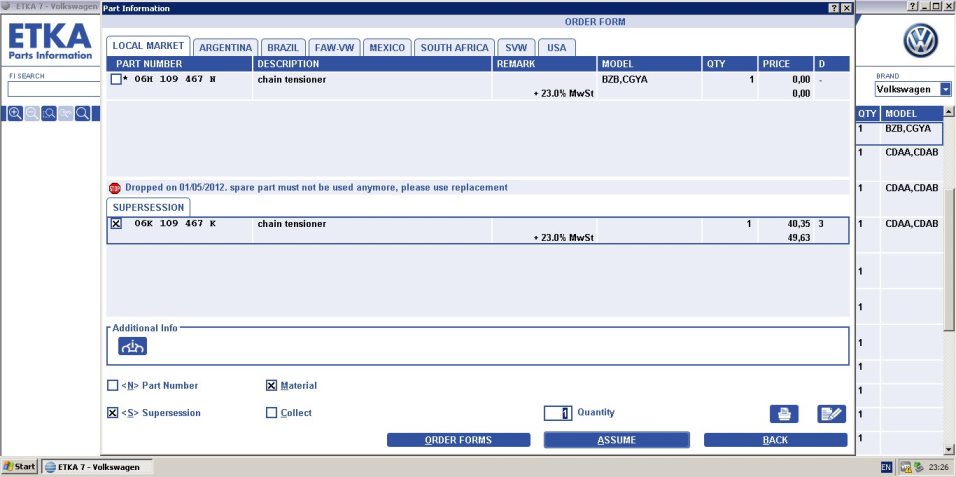The width and height of the screenshot is (956, 477).
Task: Click the greyed zoom out magnifier icon
Action: [32, 113]
